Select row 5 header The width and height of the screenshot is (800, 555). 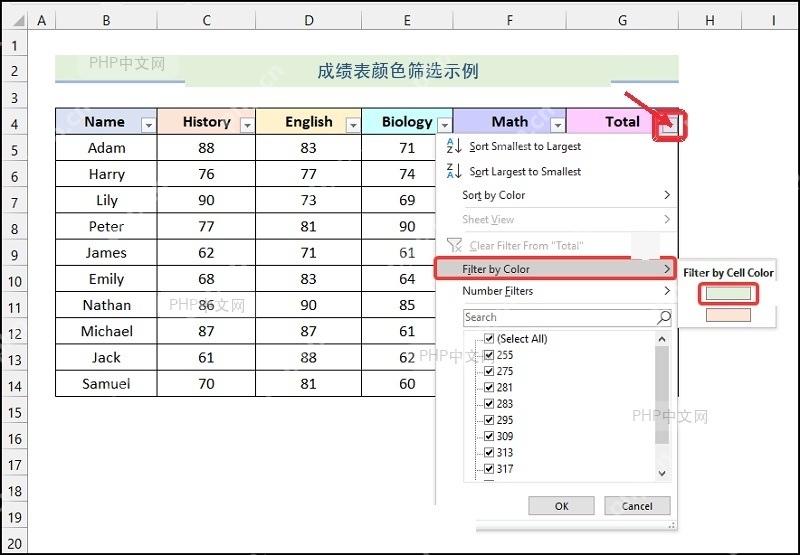pos(15,150)
